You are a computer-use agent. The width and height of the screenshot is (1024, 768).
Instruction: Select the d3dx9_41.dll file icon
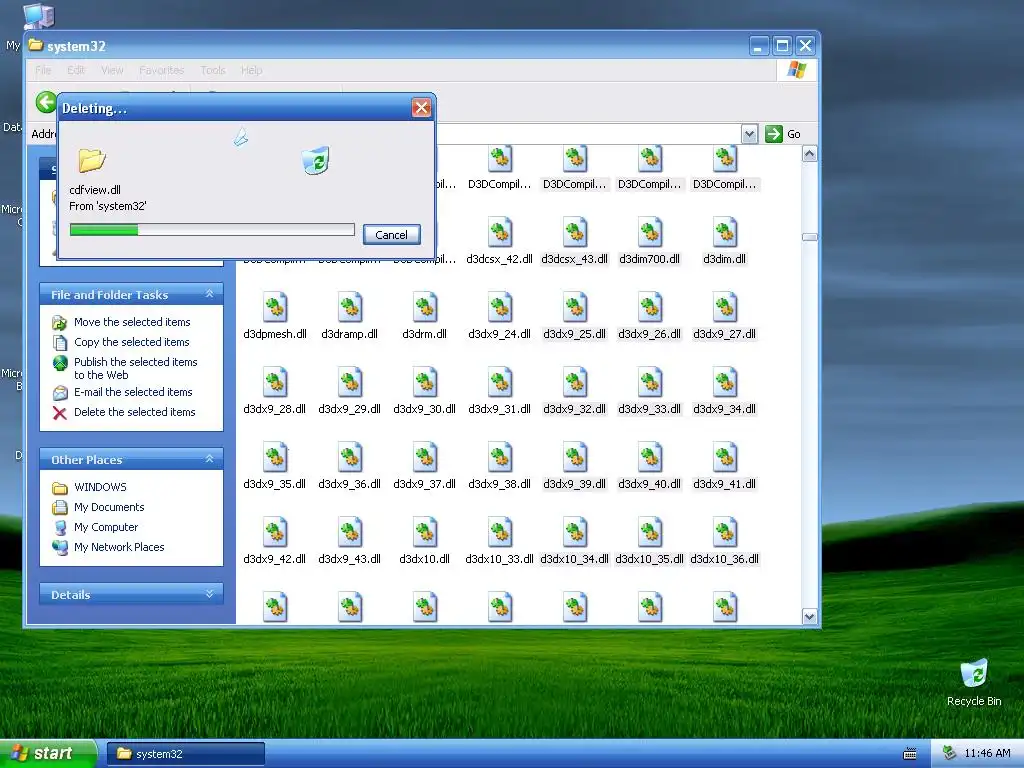725,457
